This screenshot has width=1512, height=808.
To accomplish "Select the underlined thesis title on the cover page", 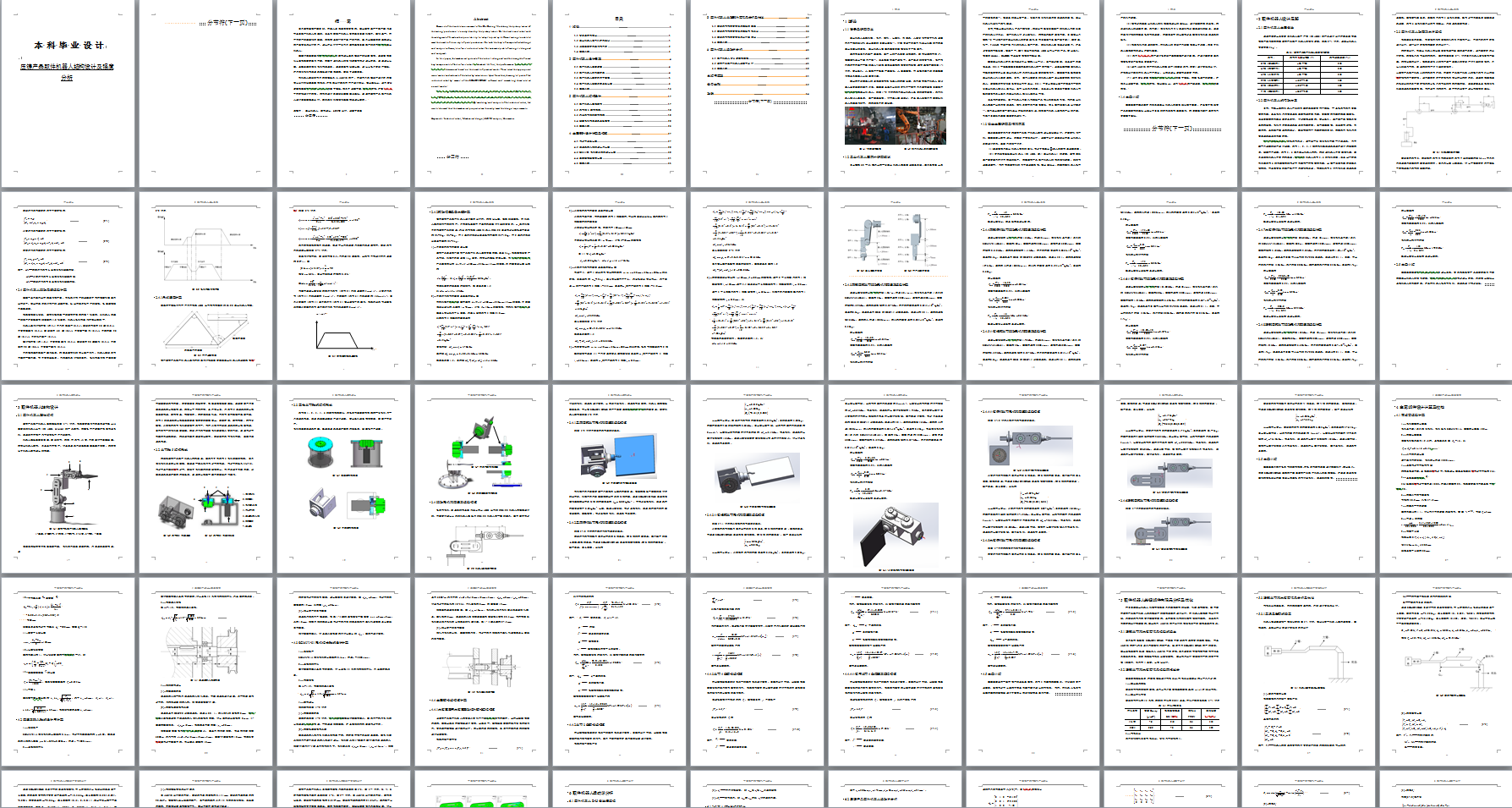I will 67,71.
